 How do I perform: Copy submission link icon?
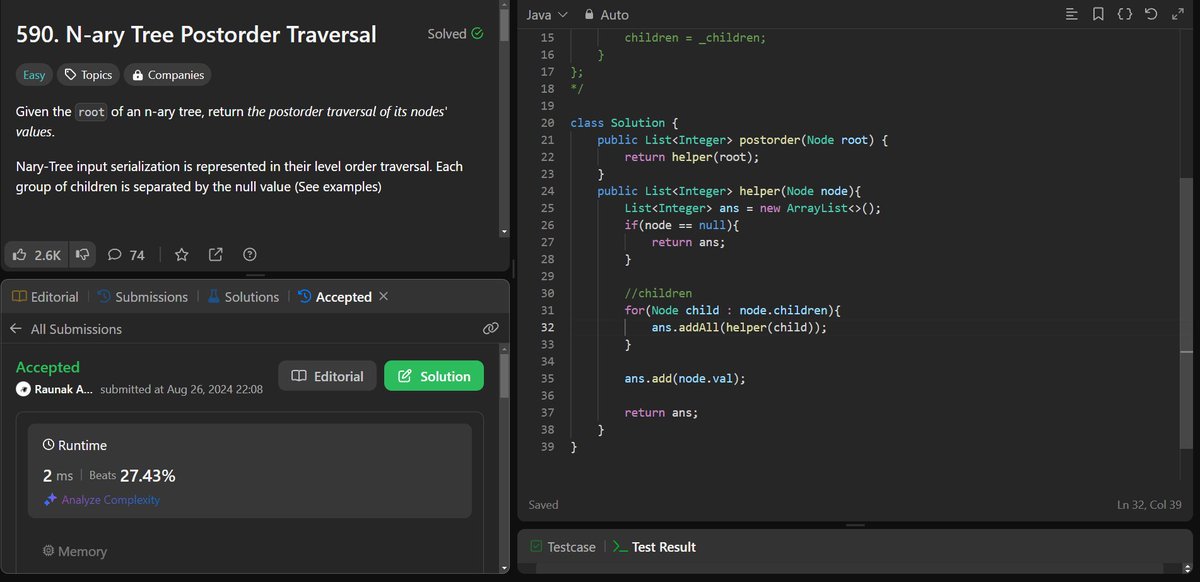[490, 328]
